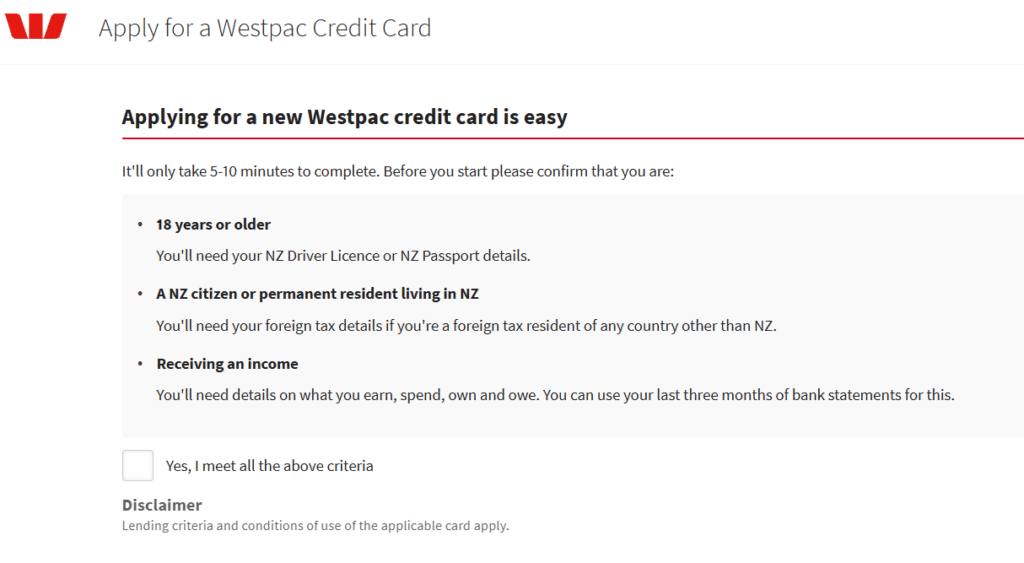Image resolution: width=1024 pixels, height=563 pixels.
Task: Click the bullet beside "Receiving an income"
Action: pyautogui.click(x=140, y=364)
